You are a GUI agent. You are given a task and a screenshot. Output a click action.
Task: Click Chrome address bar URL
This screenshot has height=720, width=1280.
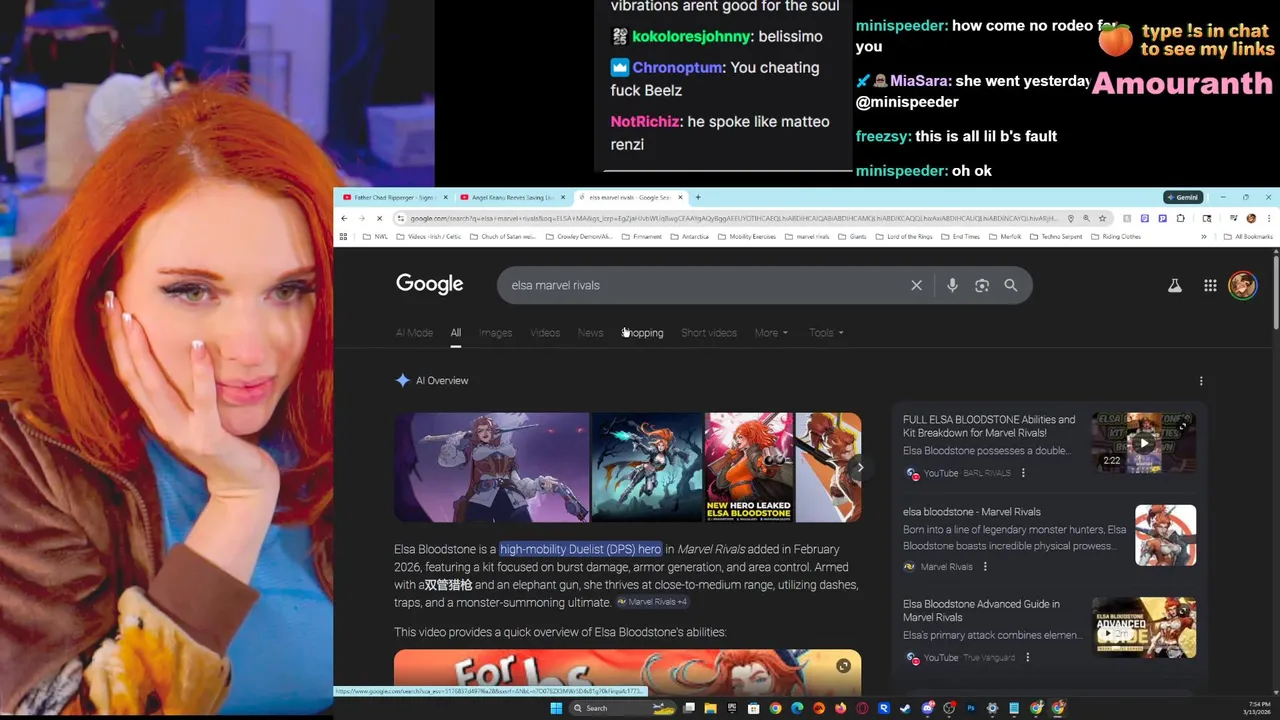coord(733,218)
